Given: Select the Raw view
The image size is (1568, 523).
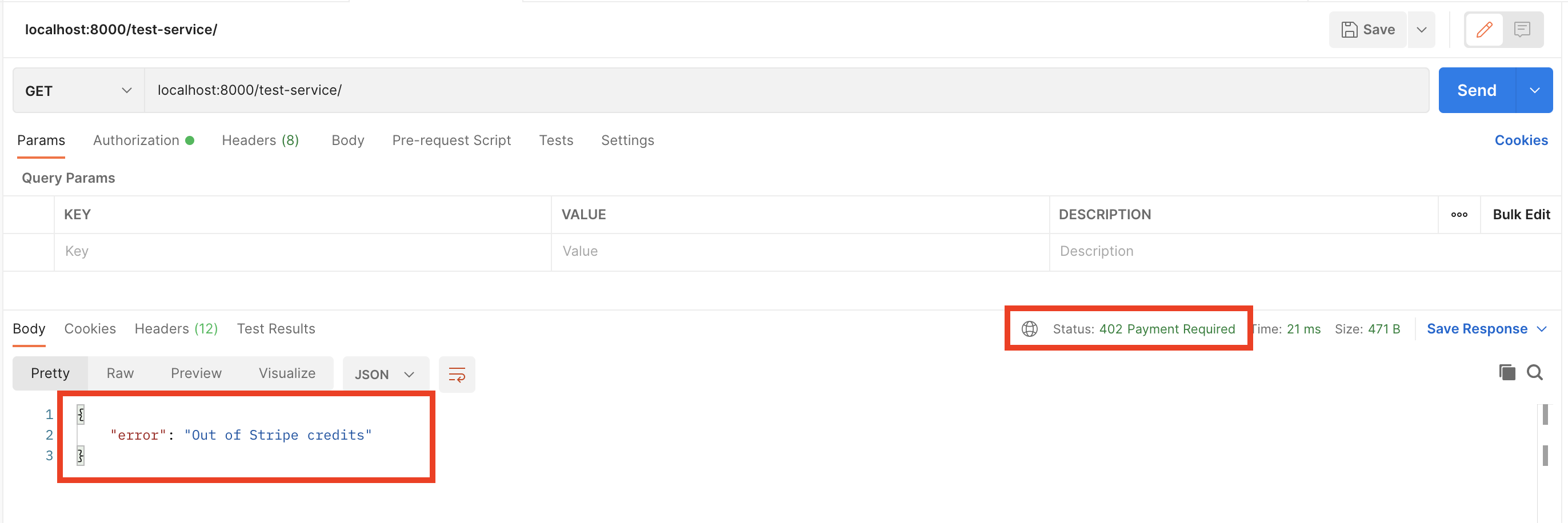Looking at the screenshot, I should click(120, 373).
